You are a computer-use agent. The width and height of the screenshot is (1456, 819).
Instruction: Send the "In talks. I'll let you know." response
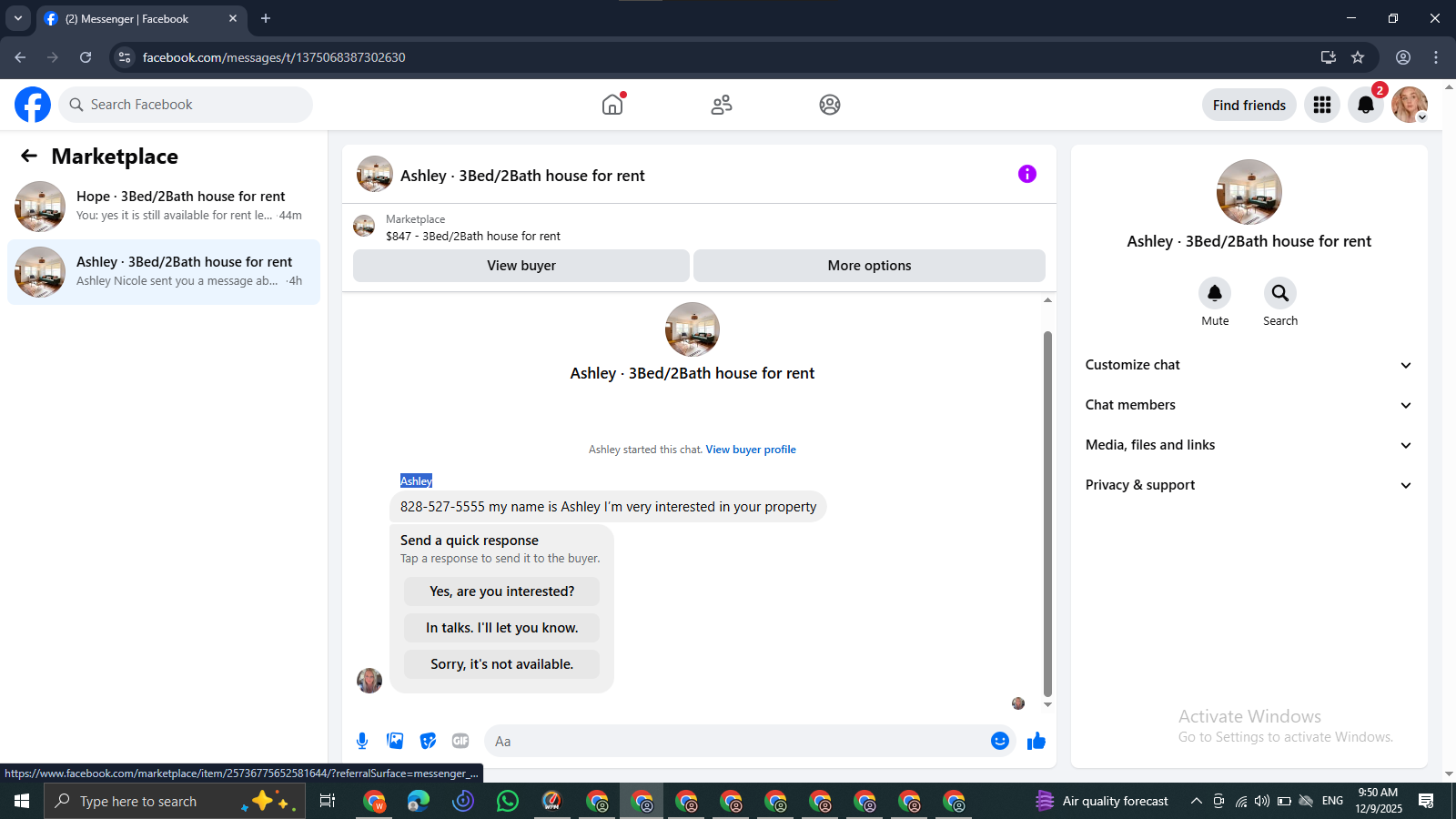[x=501, y=628]
